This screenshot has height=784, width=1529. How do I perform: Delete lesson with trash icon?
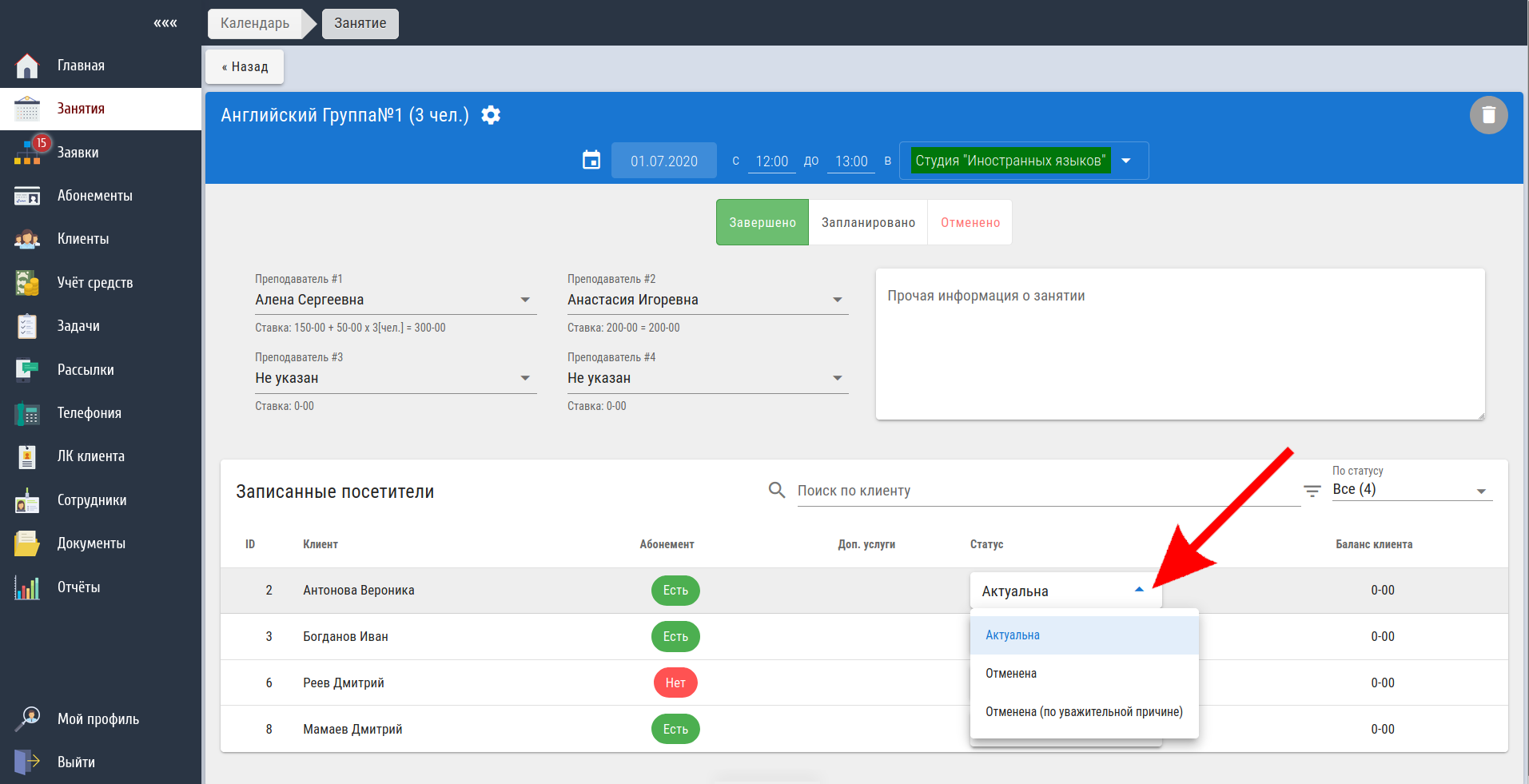1488,115
